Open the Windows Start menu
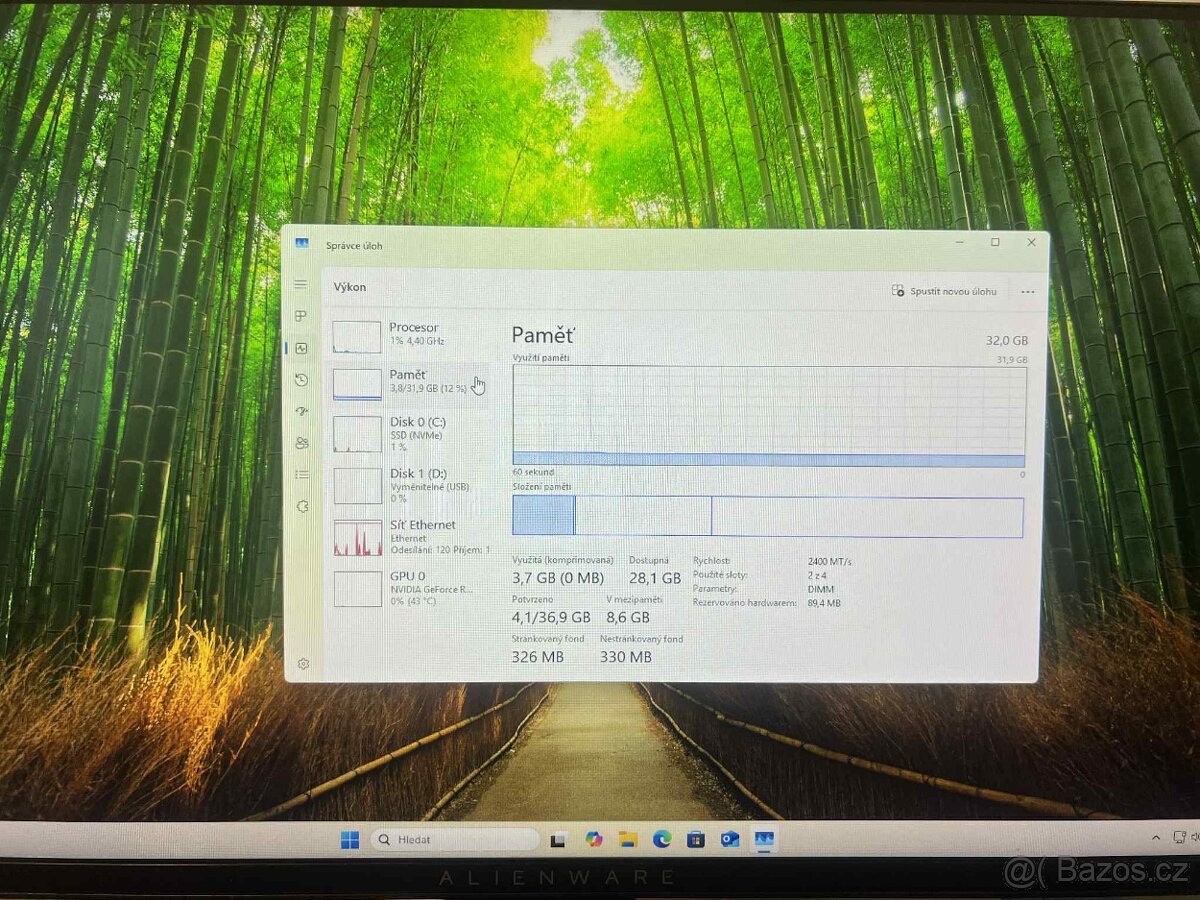 (x=349, y=840)
